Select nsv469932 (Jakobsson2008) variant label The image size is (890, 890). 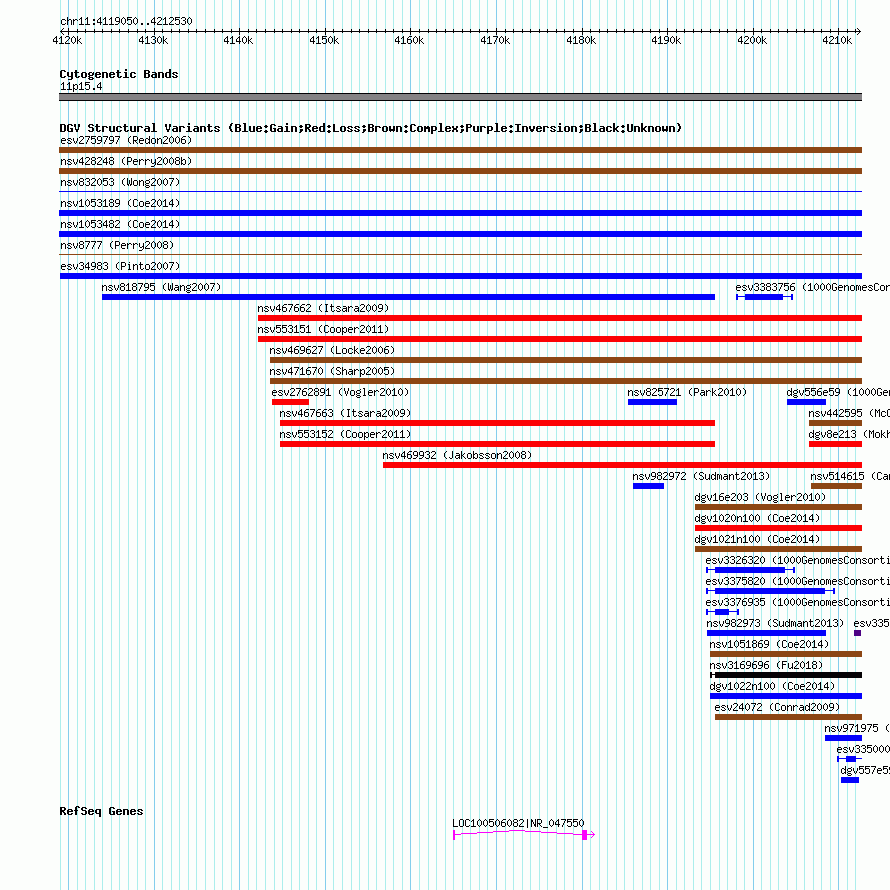(457, 455)
